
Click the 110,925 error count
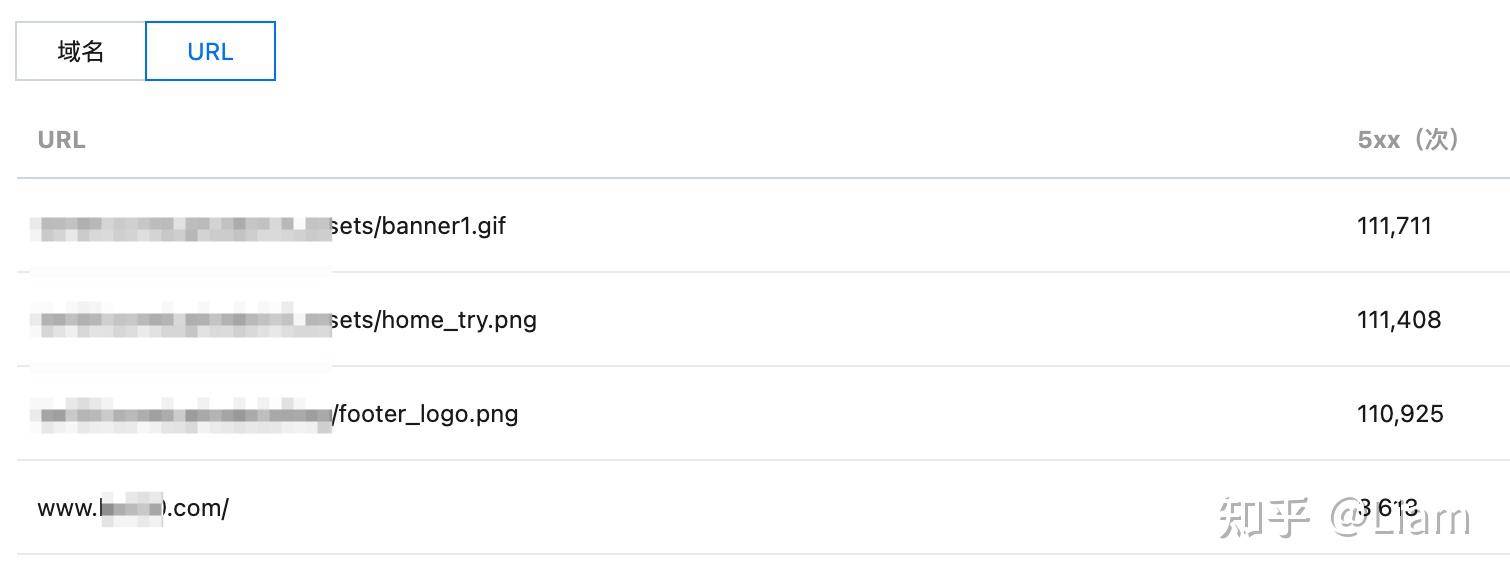(x=1400, y=414)
